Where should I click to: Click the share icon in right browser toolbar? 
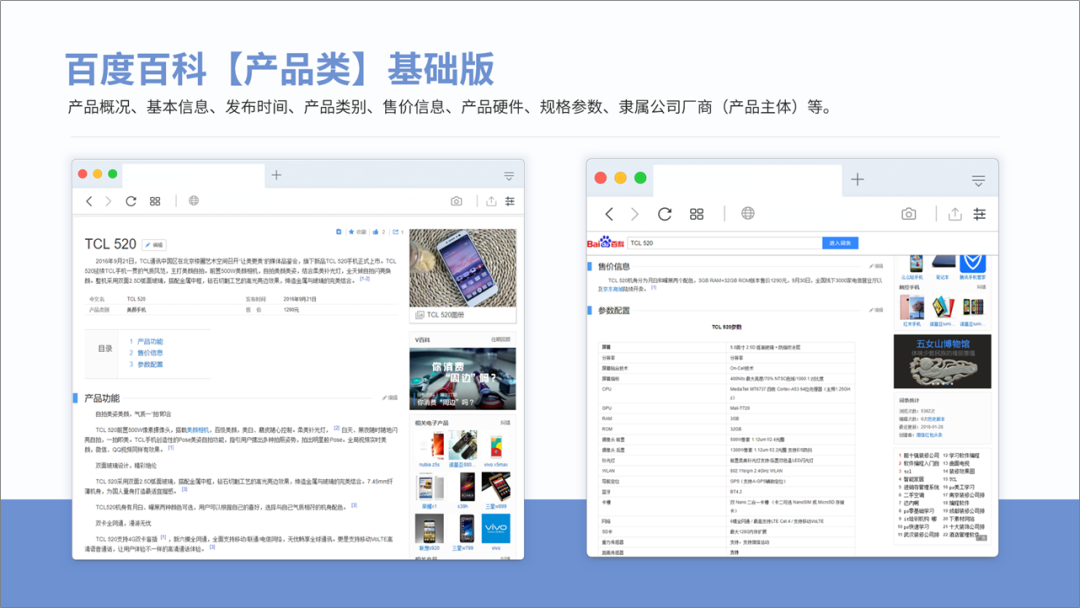pyautogui.click(x=955, y=214)
